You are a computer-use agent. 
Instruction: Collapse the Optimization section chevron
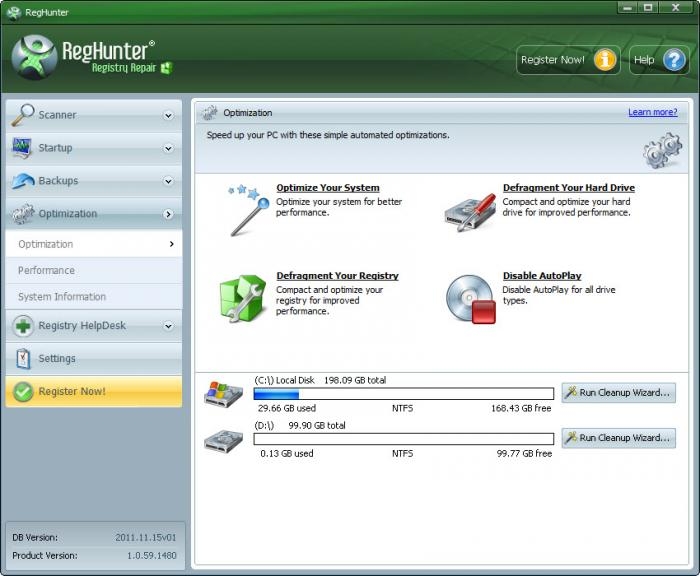coord(168,214)
